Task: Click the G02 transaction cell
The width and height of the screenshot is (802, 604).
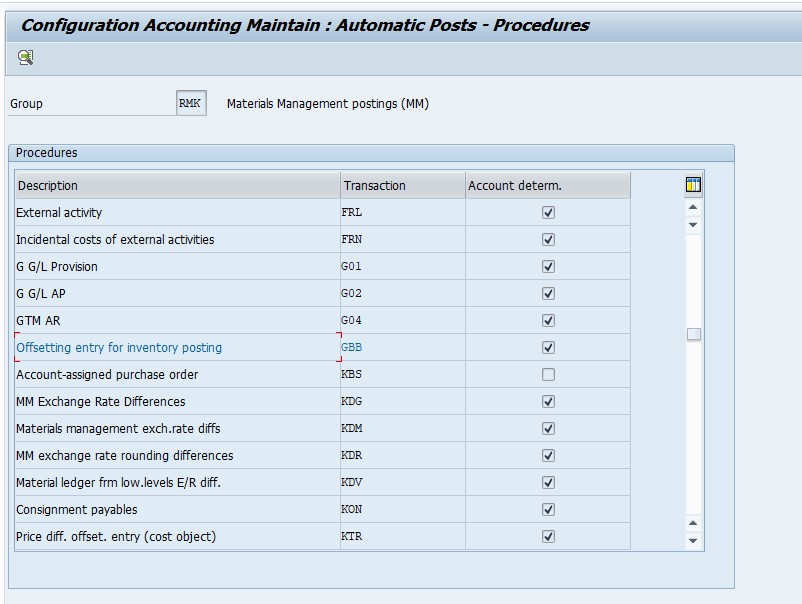Action: (403, 294)
